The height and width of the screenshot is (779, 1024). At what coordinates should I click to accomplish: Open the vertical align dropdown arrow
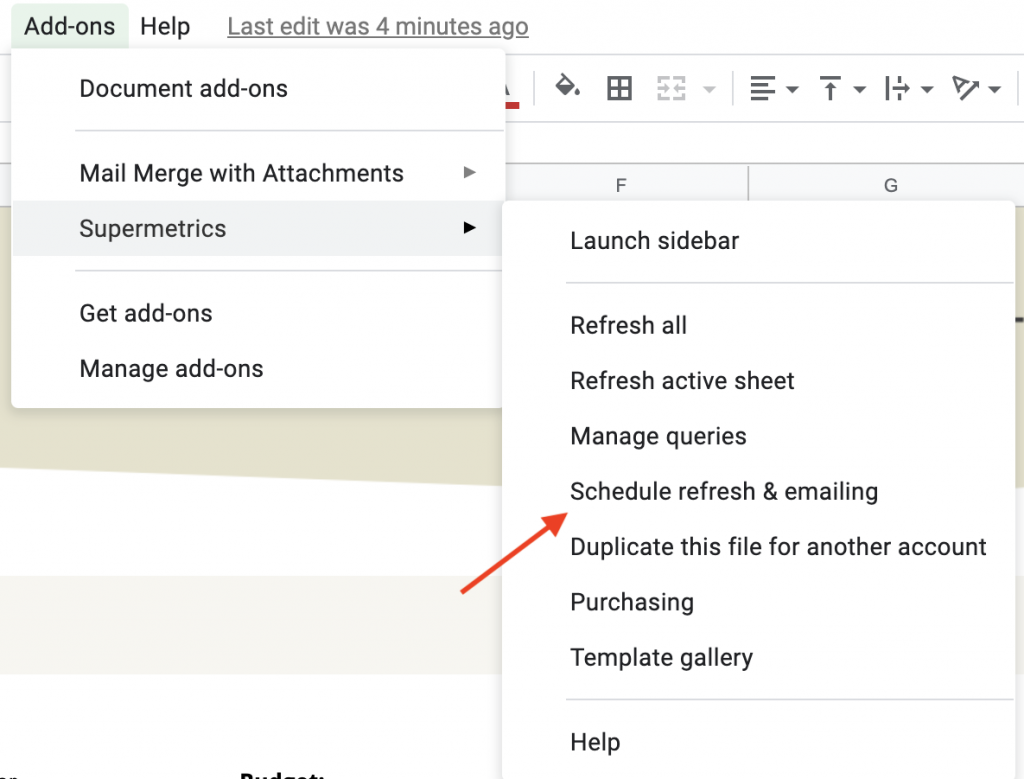pos(860,90)
